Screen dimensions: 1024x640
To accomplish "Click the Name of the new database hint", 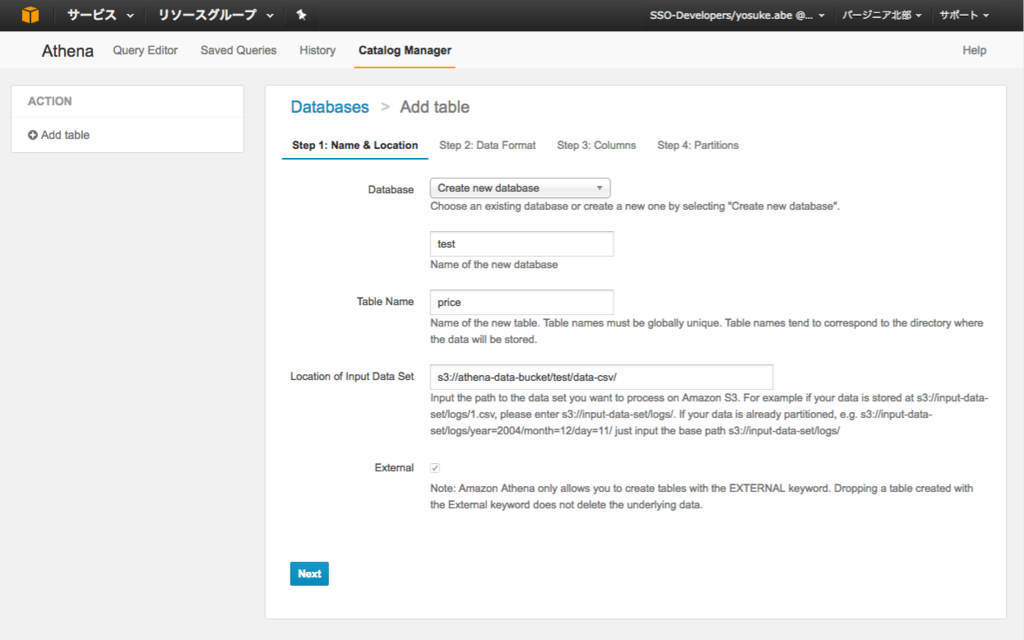I will click(x=494, y=264).
